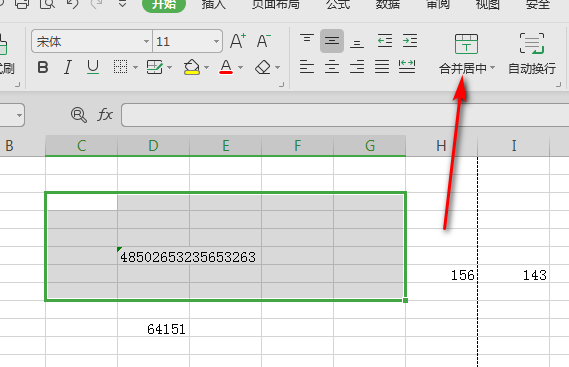This screenshot has width=569, height=367.
Task: Center text horizontally
Action: pos(332,67)
